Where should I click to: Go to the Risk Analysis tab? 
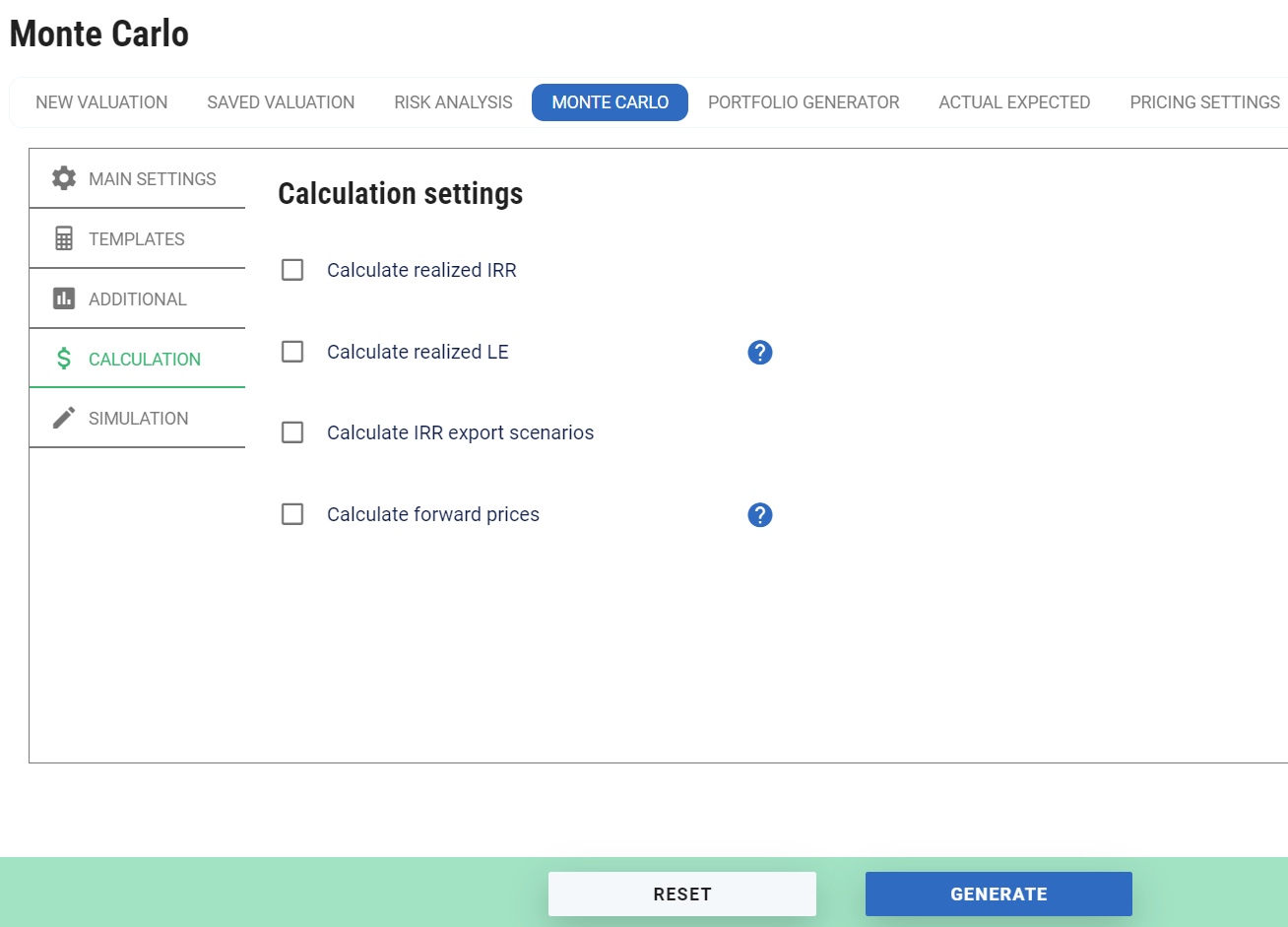453,102
